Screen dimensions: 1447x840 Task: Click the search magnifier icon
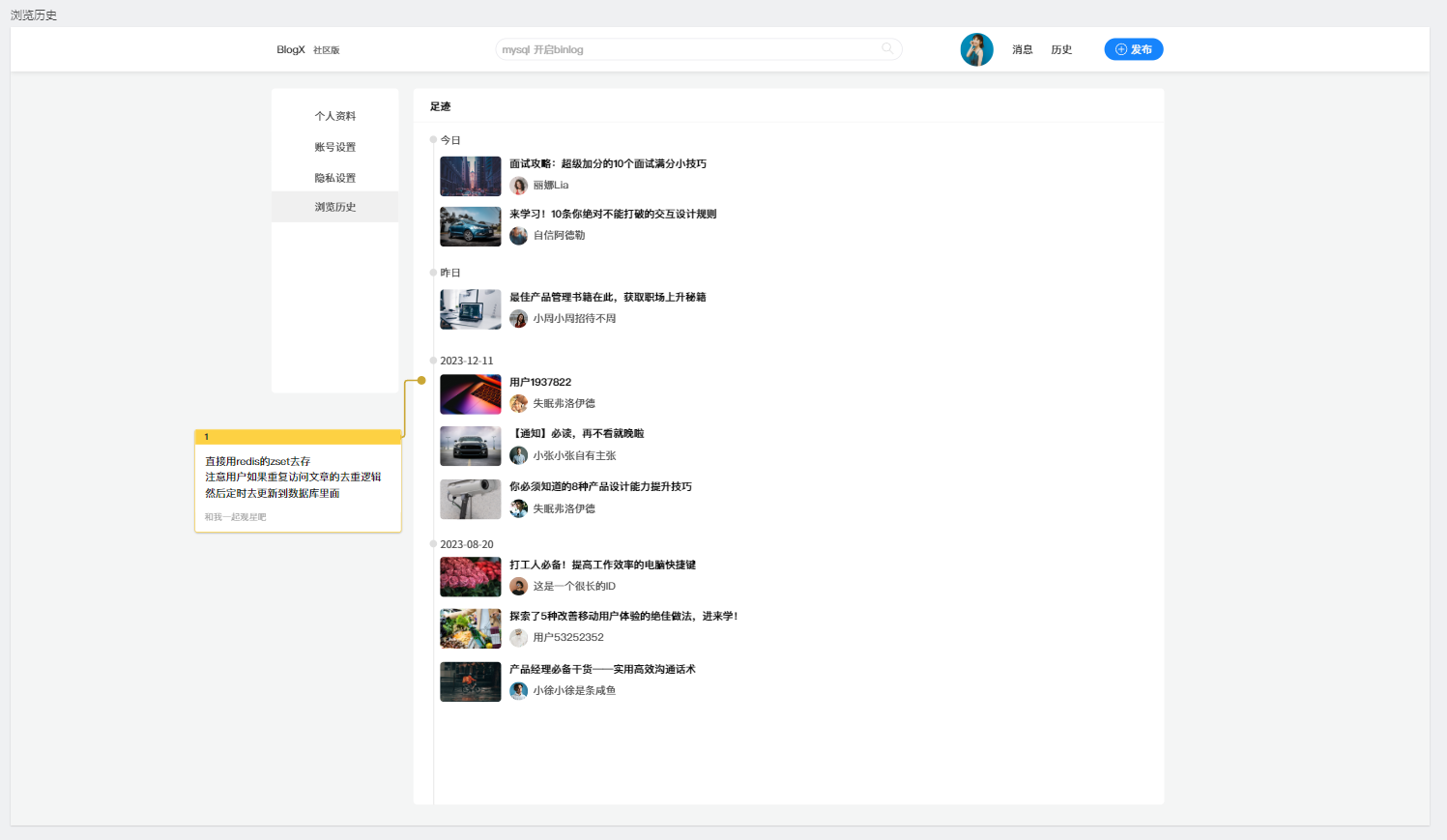point(886,48)
